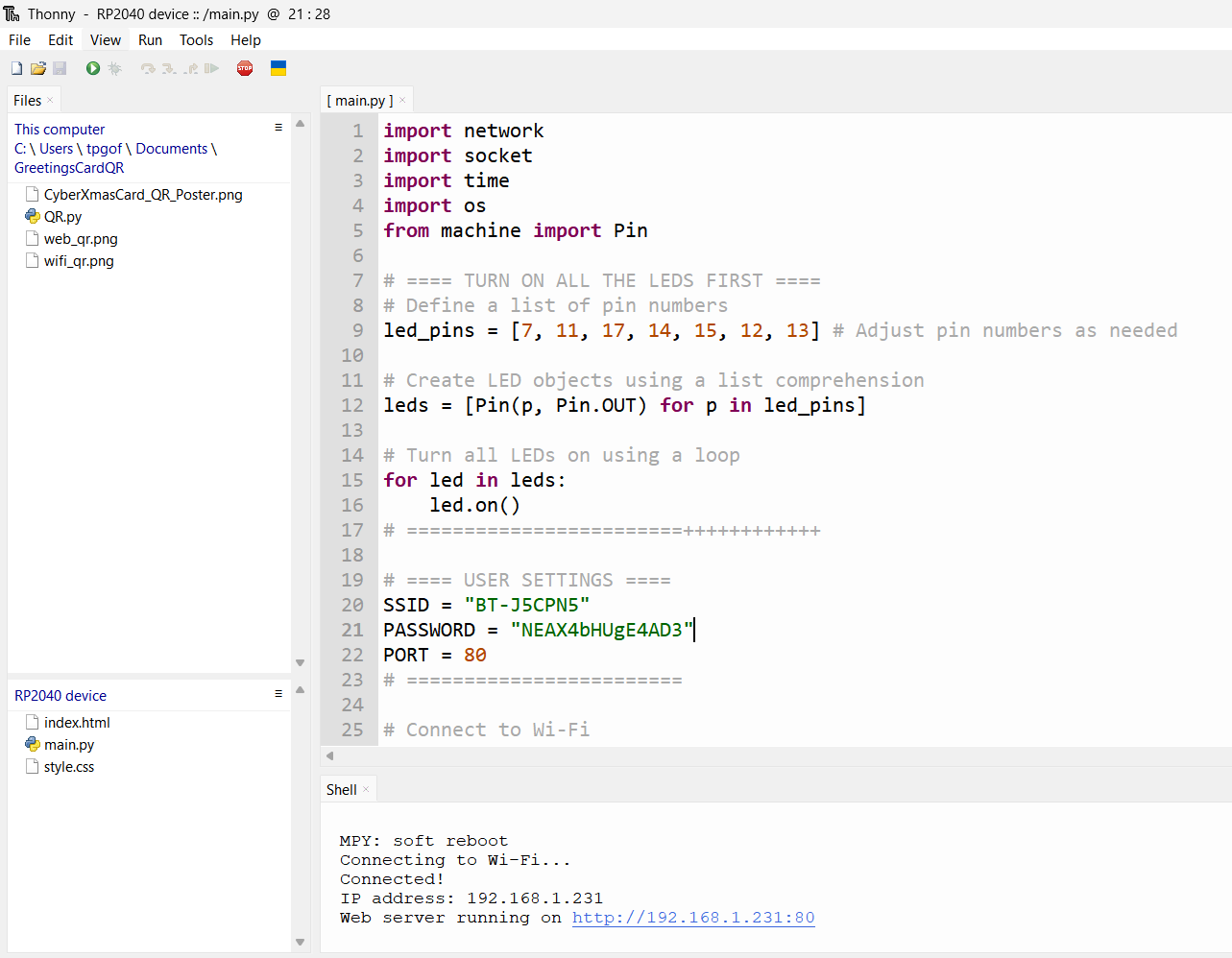Screen dimensions: 1232x958
Task: Click the Step into debug icon
Action: click(169, 68)
